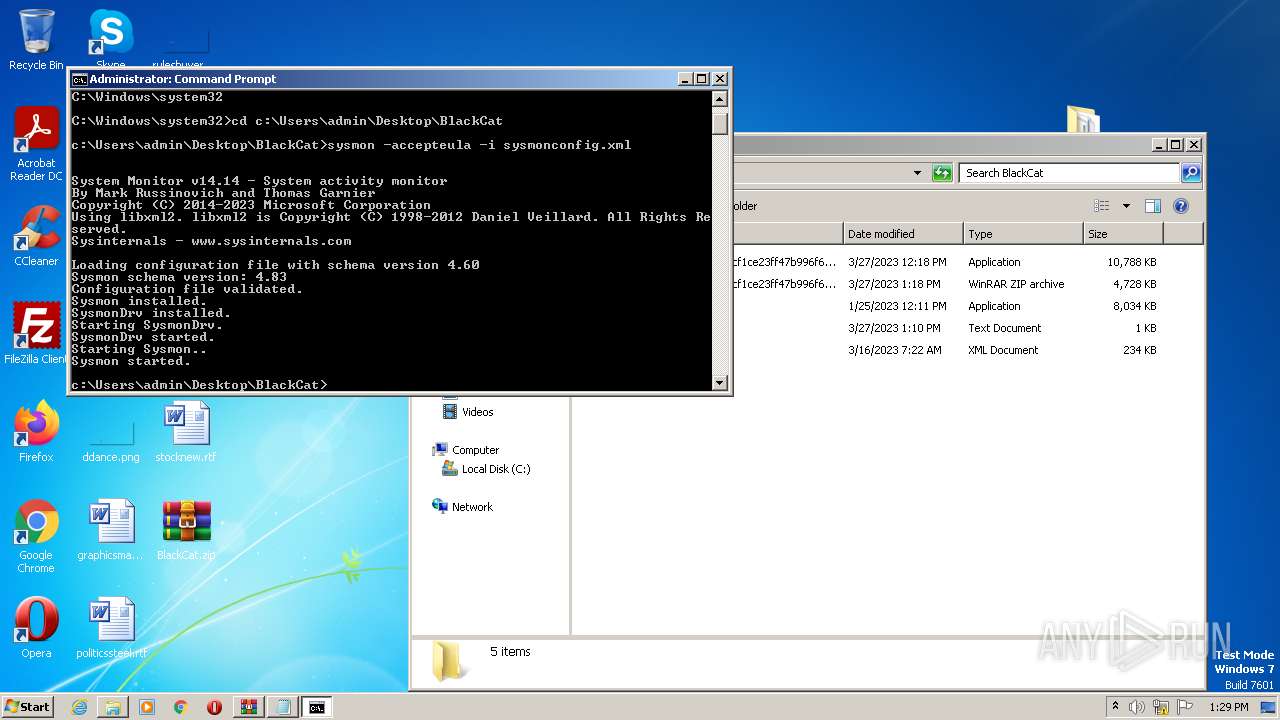Click inside the Search BlackCat field

click(x=1069, y=173)
